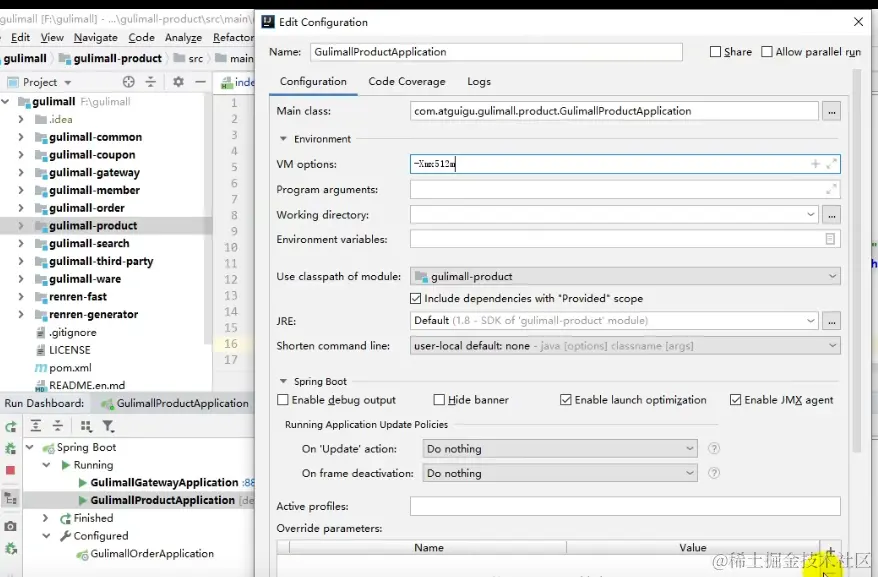Viewport: 878px width, 577px height.
Task: Toggle Enable JMX agent checkbox
Action: 735,400
